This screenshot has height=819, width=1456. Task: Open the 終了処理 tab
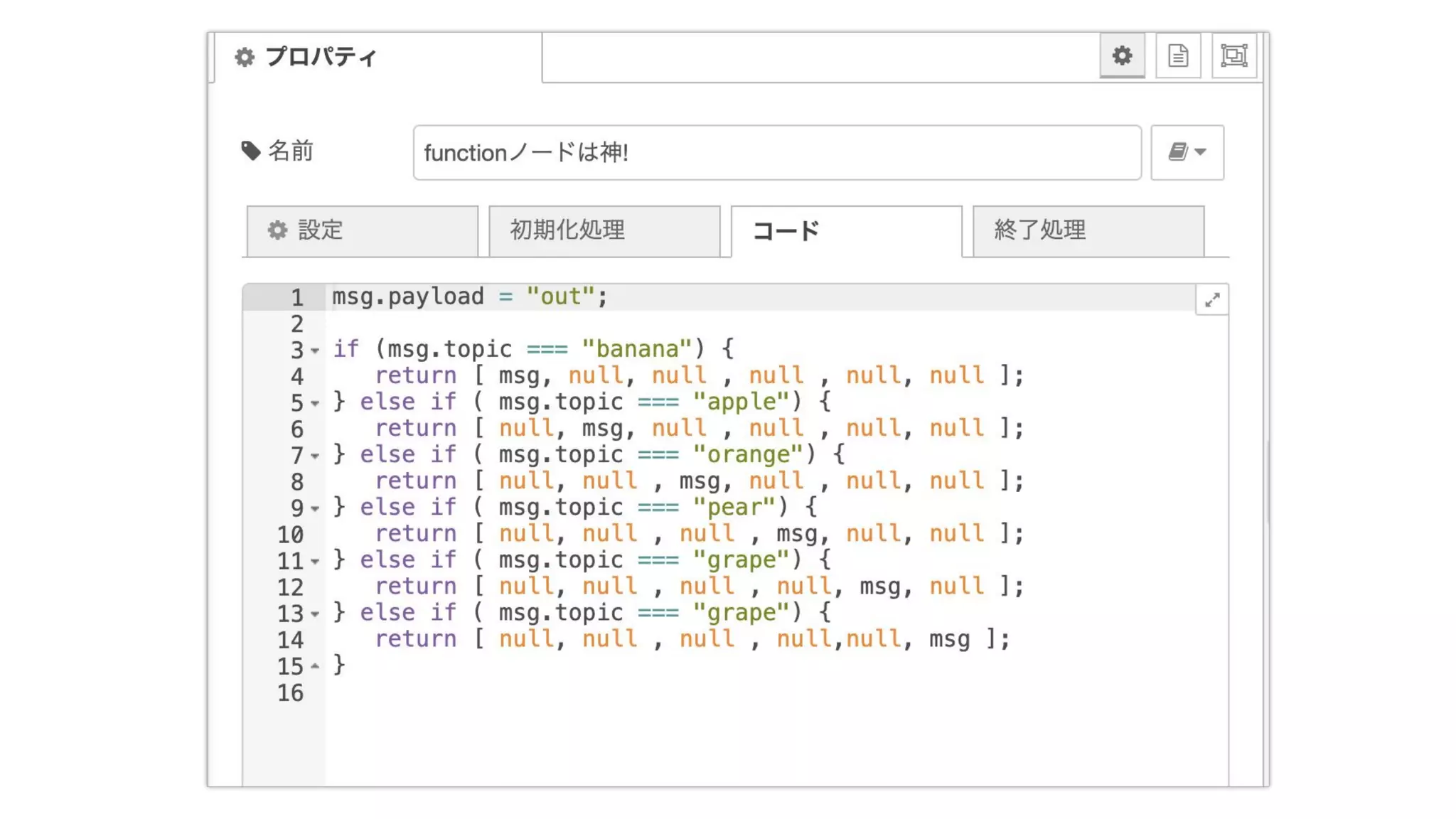[x=1088, y=230]
